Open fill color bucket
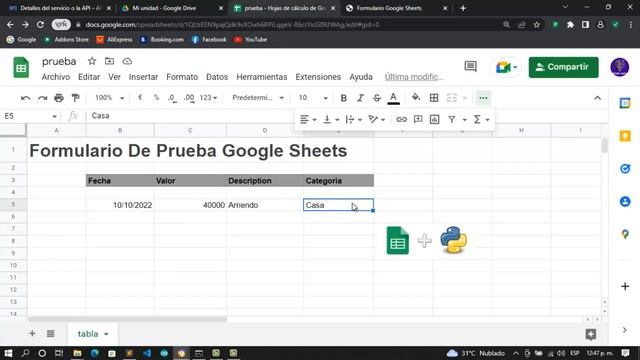The image size is (640, 360). (x=416, y=98)
